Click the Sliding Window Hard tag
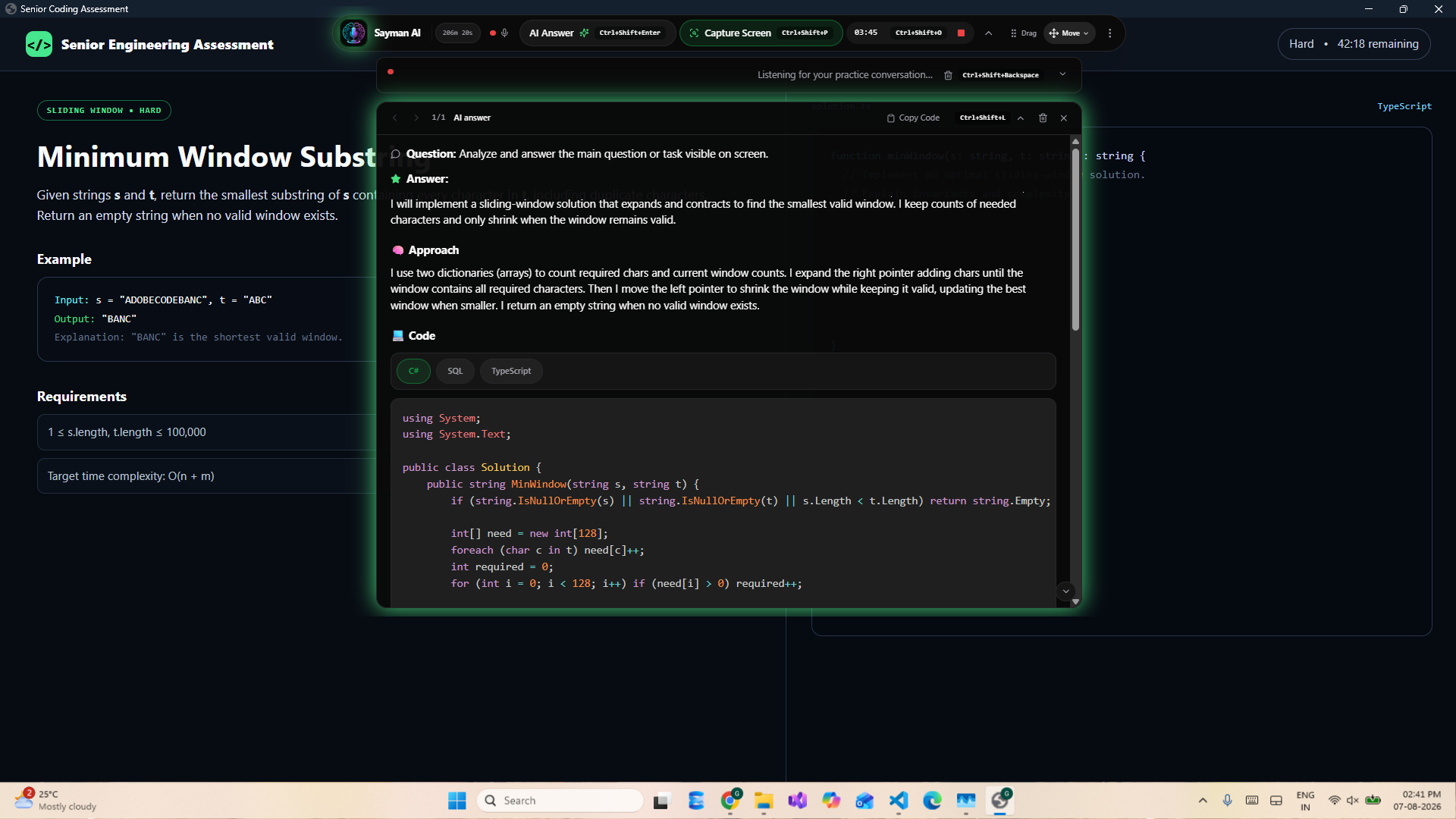The width and height of the screenshot is (1456, 819). (104, 111)
